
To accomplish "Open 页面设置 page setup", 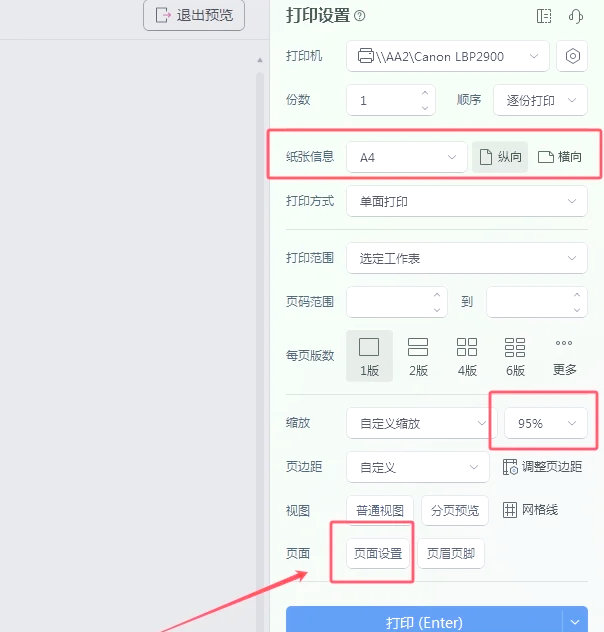I will click(x=378, y=553).
